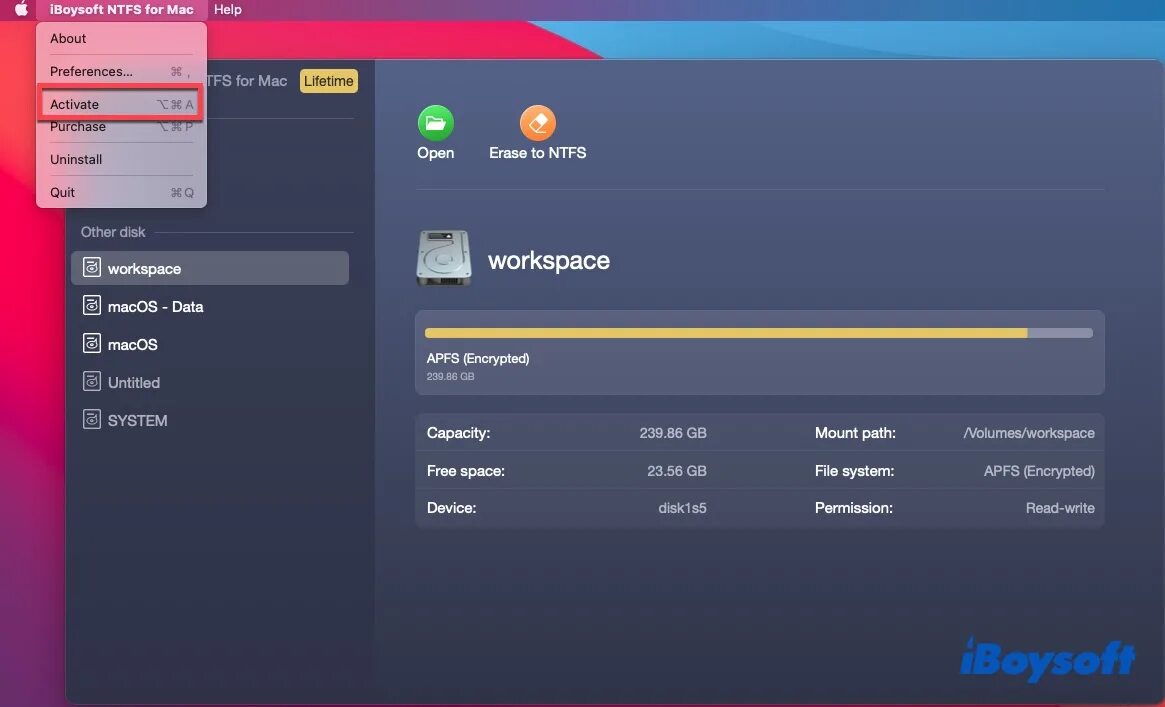This screenshot has height=707, width=1165.
Task: Click the yellow disk usage bar
Action: pyautogui.click(x=759, y=333)
